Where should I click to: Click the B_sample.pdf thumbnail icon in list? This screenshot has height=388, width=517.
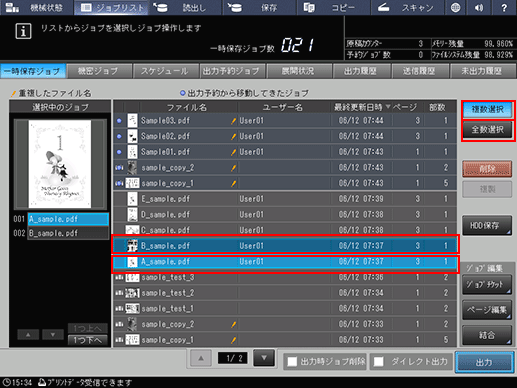[x=132, y=246]
